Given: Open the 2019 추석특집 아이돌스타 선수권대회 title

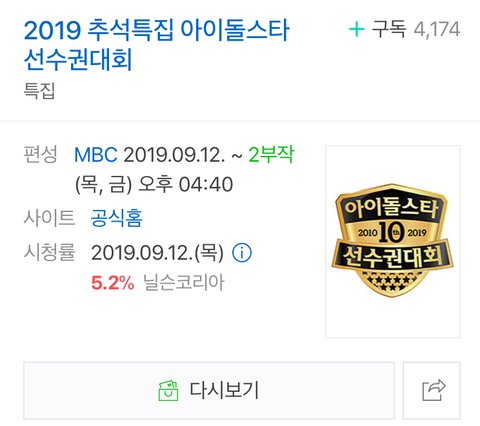Looking at the screenshot, I should [x=157, y=45].
